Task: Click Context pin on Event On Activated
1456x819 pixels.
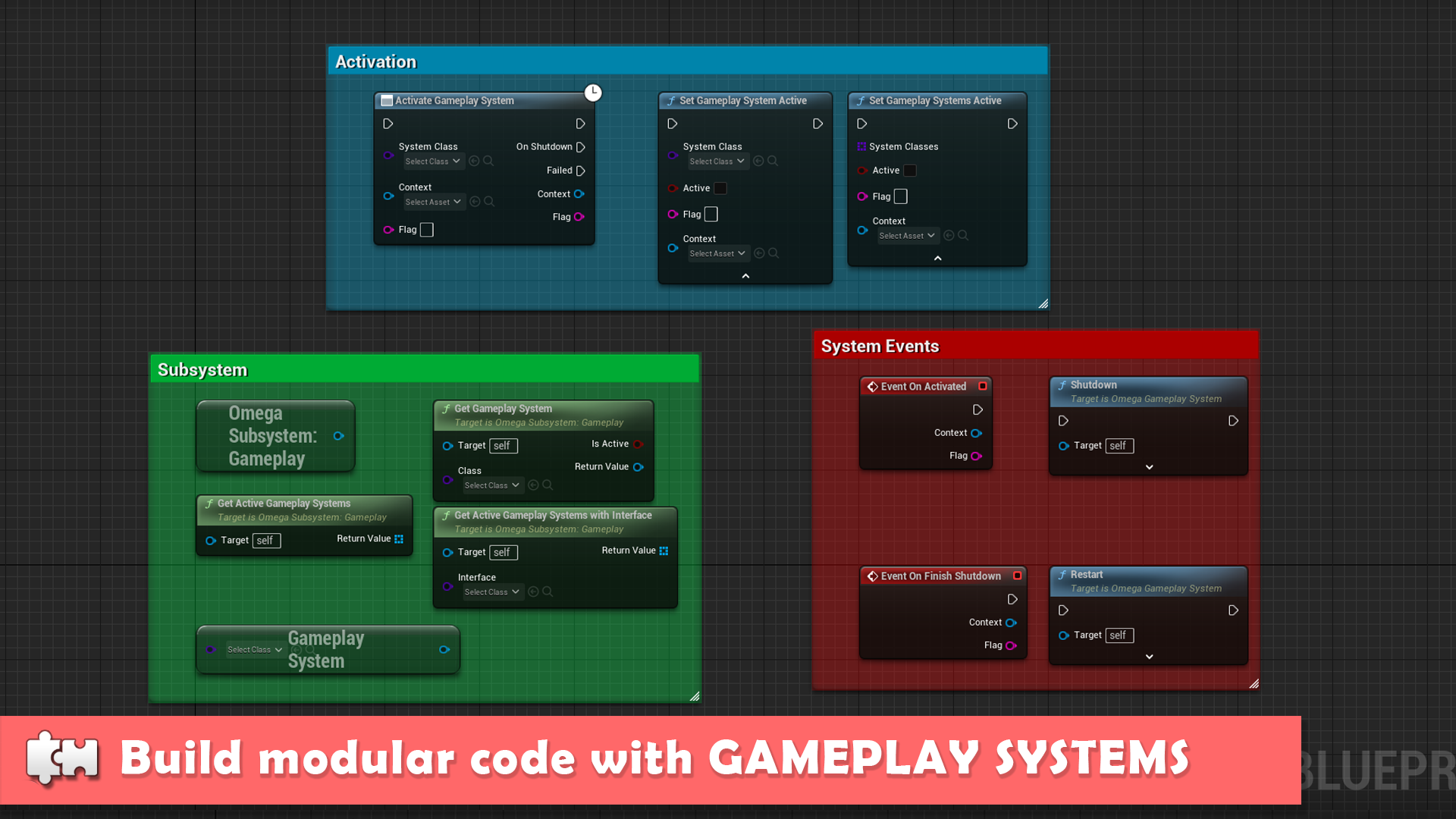Action: (x=977, y=433)
